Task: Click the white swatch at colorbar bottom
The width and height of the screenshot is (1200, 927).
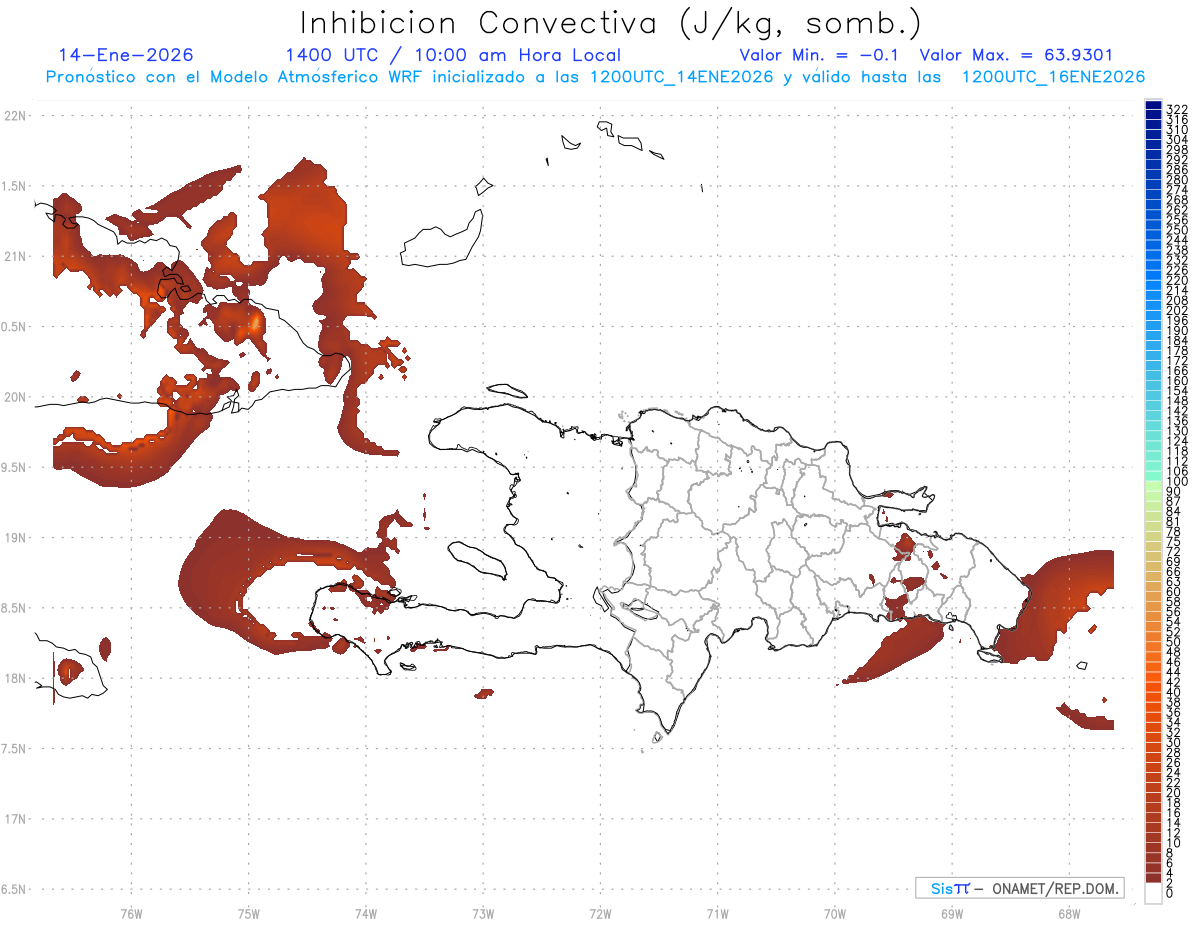Action: [x=1153, y=894]
